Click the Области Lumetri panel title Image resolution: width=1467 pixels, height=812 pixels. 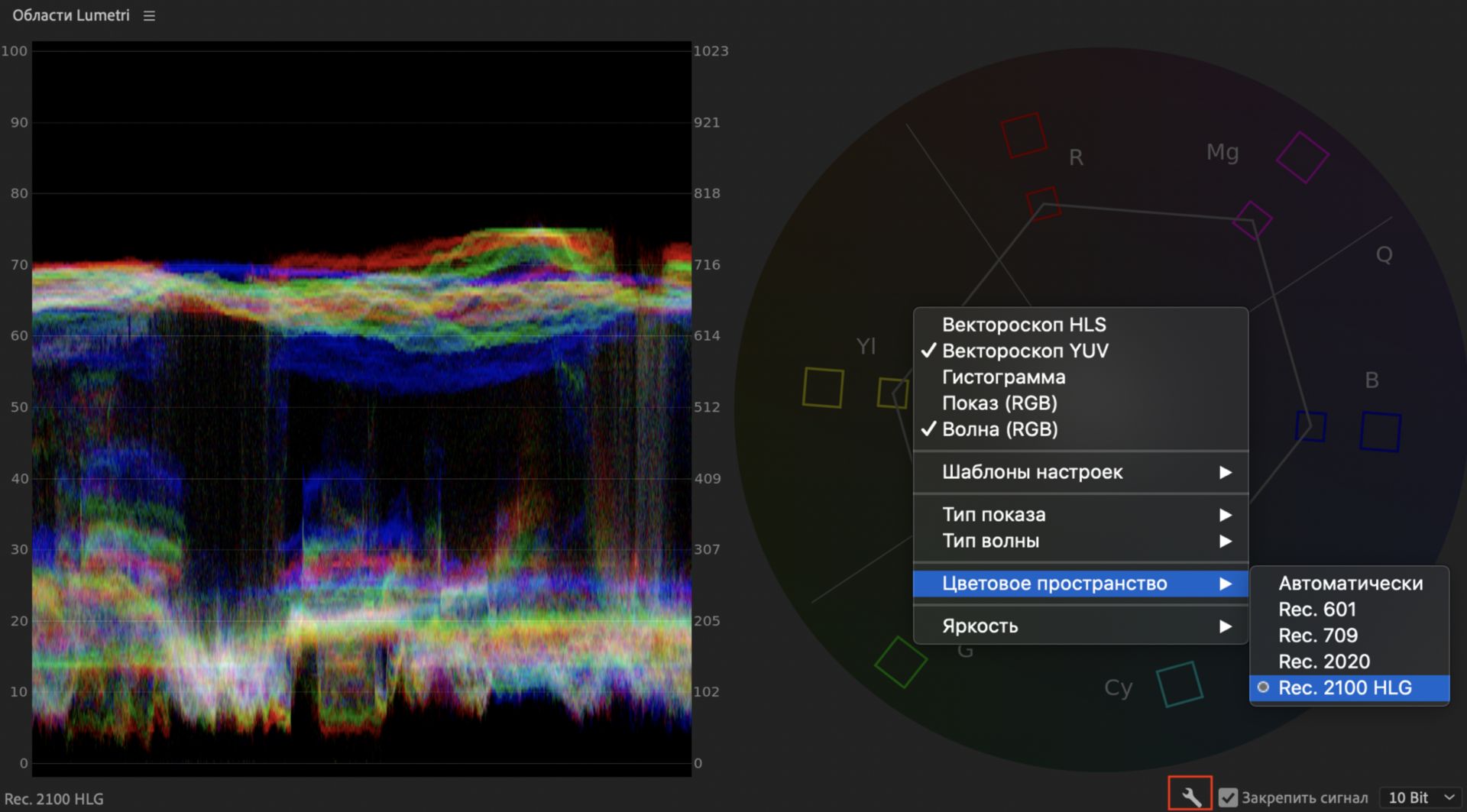click(x=71, y=16)
